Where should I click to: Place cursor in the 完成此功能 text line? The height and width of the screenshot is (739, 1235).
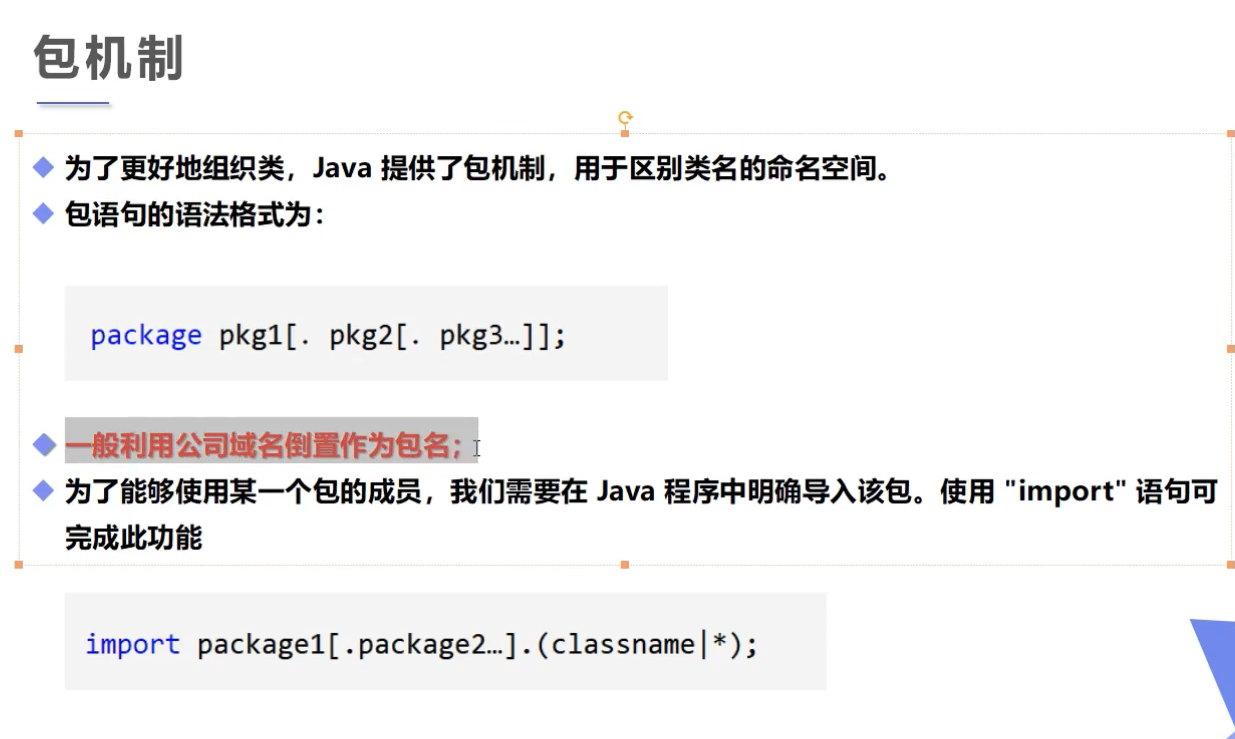click(133, 537)
